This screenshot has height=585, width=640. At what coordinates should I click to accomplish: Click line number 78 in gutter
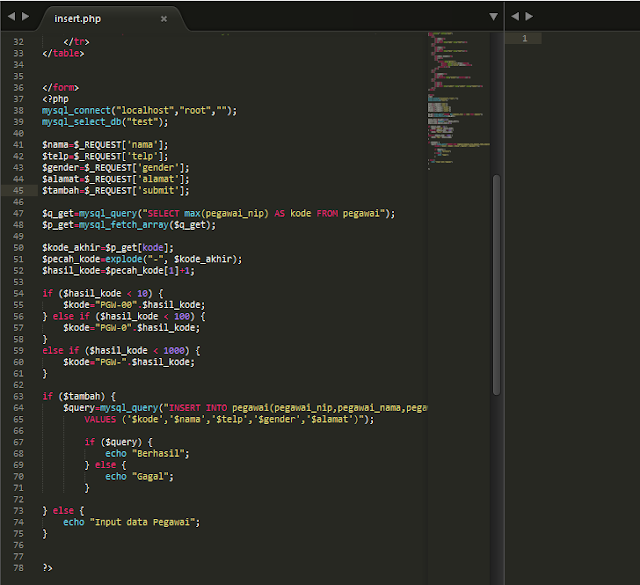18,568
